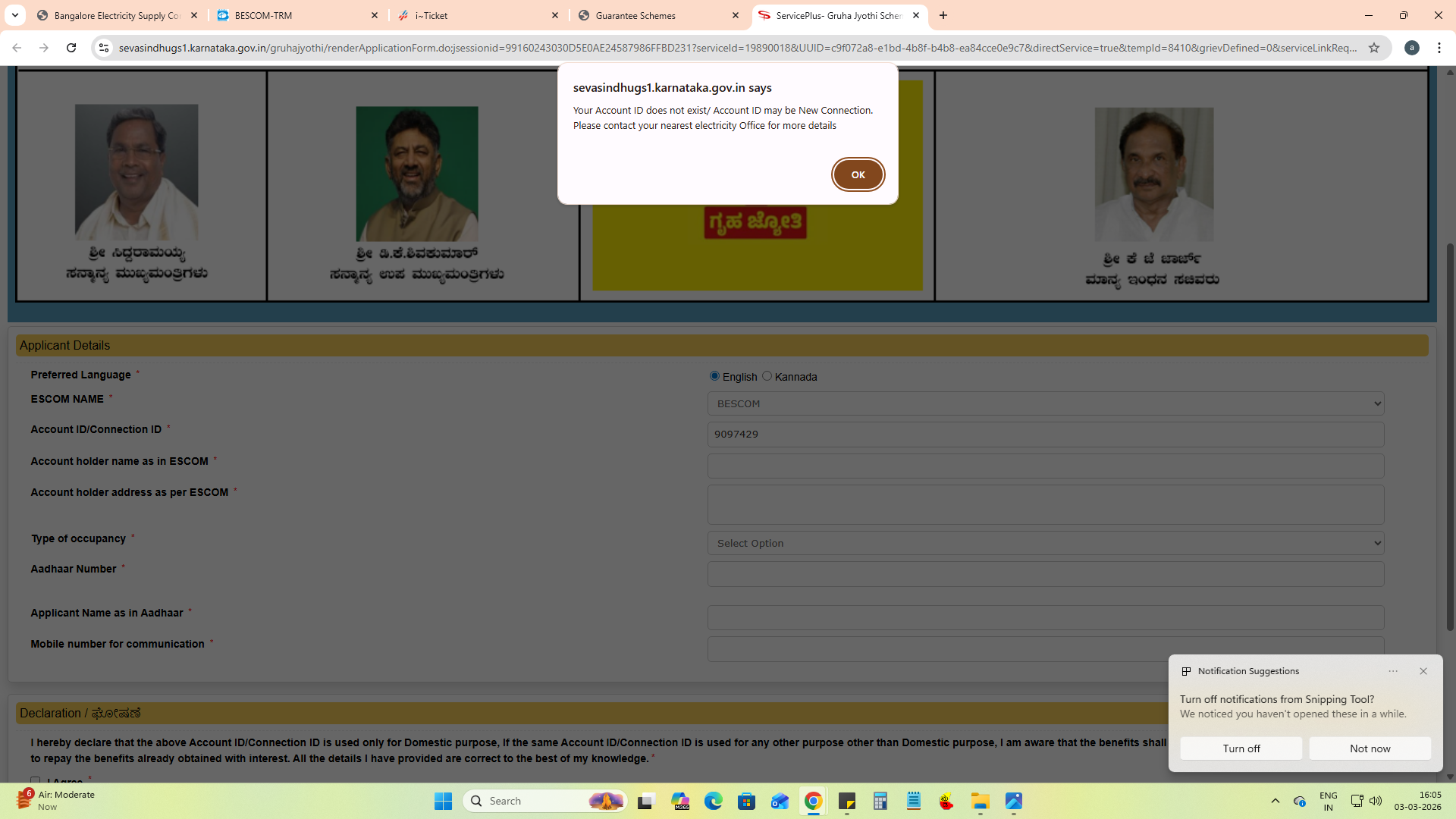Dismiss Notification Suggestions popup with X

coord(1423,671)
